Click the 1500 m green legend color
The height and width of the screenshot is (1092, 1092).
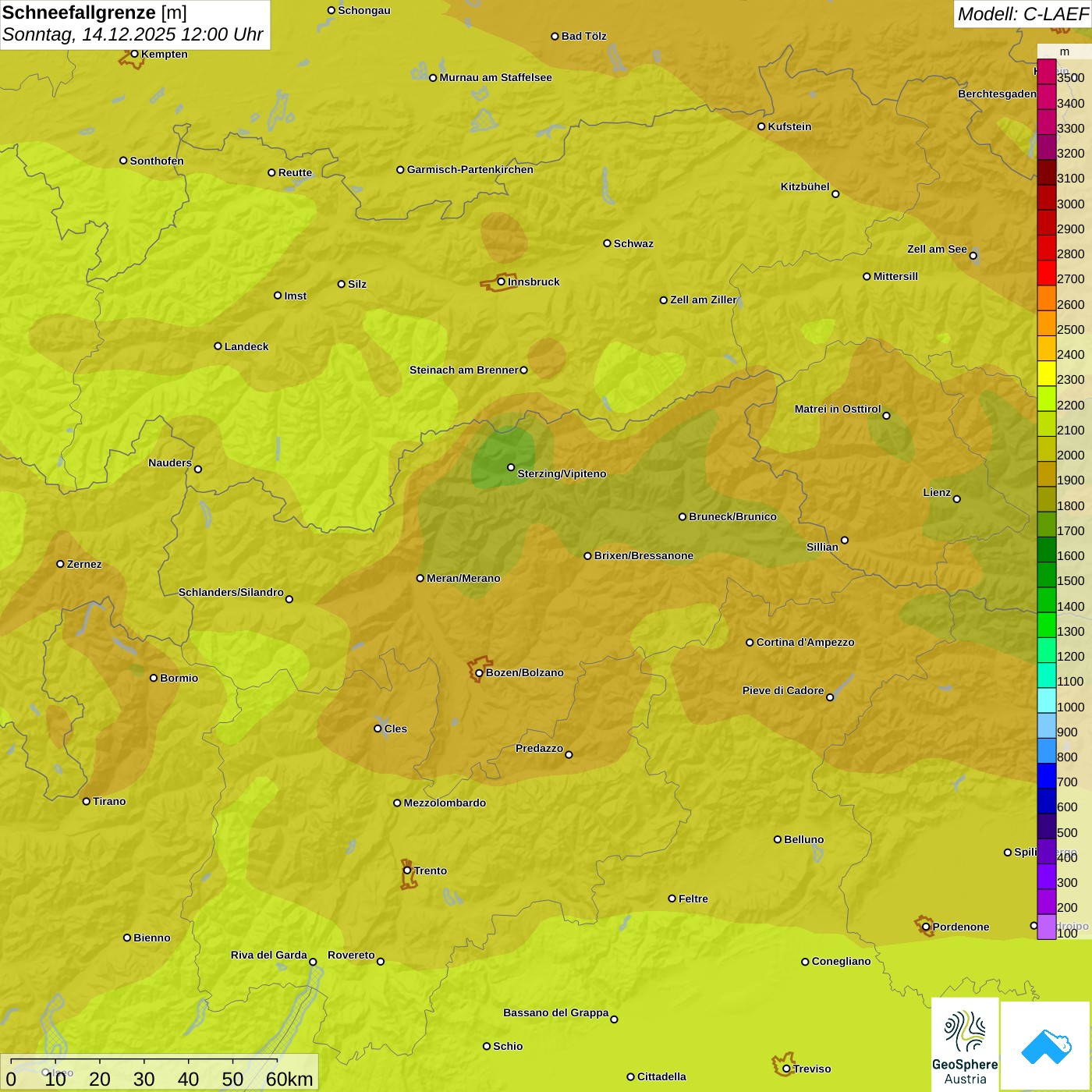tap(1047, 575)
